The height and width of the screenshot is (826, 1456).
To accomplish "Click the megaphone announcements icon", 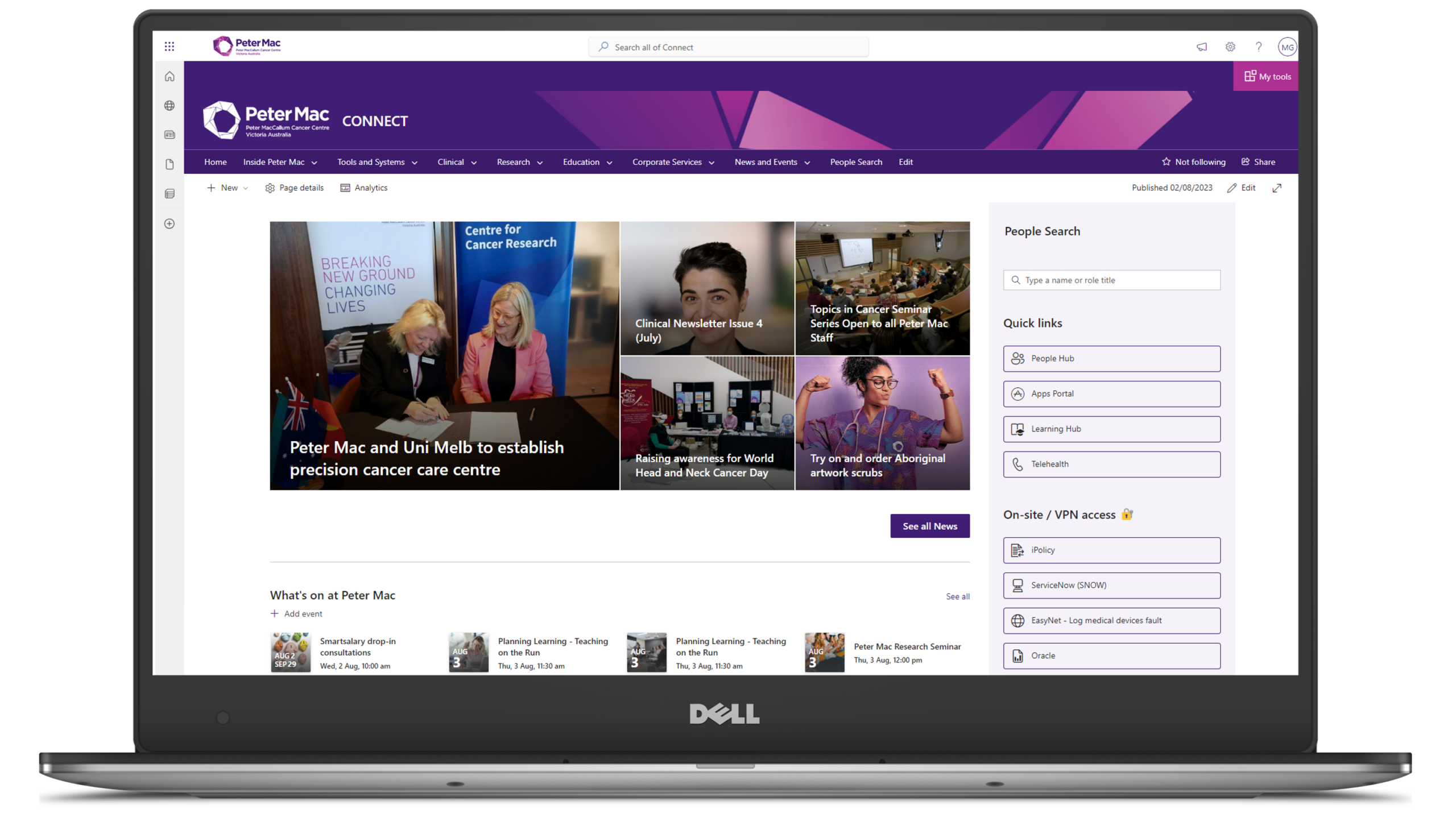I will (x=1201, y=47).
